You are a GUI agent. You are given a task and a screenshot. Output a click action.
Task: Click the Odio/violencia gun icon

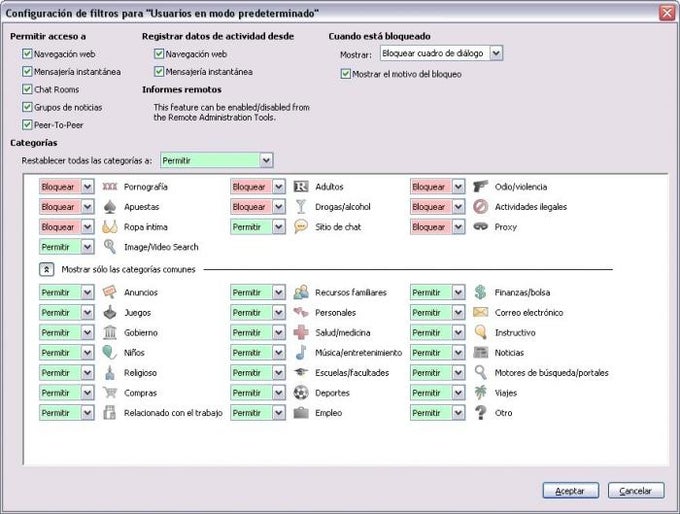481,187
